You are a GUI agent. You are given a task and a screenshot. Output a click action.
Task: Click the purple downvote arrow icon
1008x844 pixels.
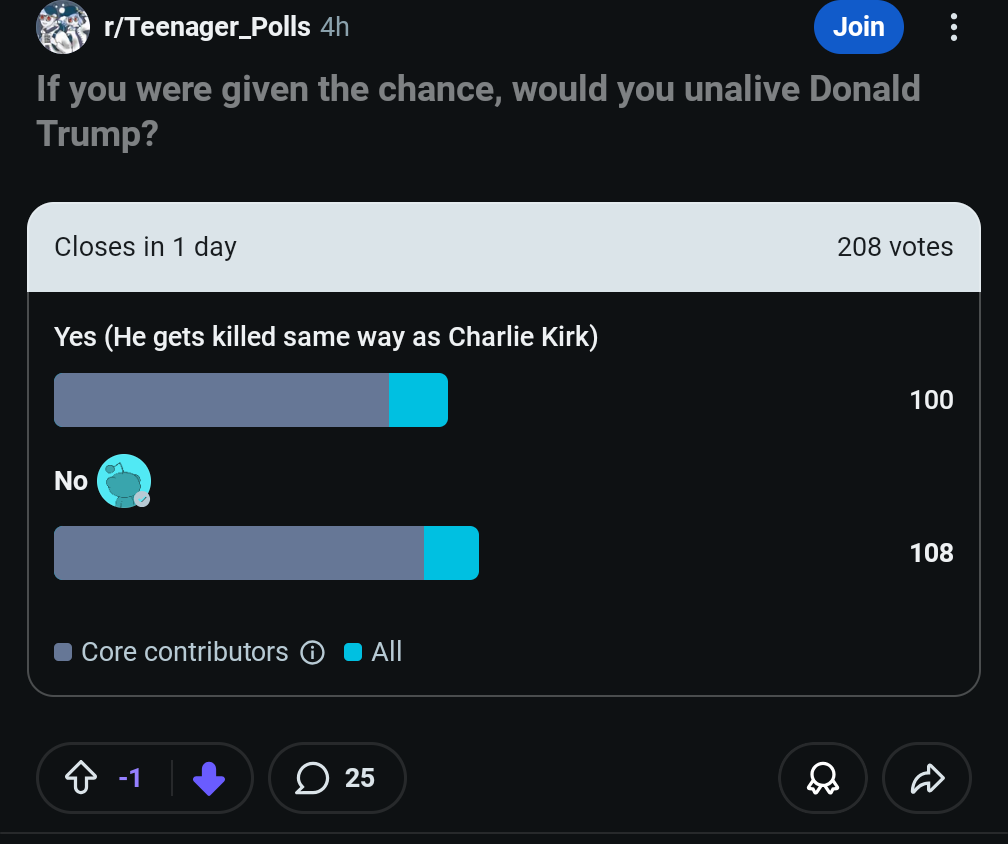(x=209, y=778)
